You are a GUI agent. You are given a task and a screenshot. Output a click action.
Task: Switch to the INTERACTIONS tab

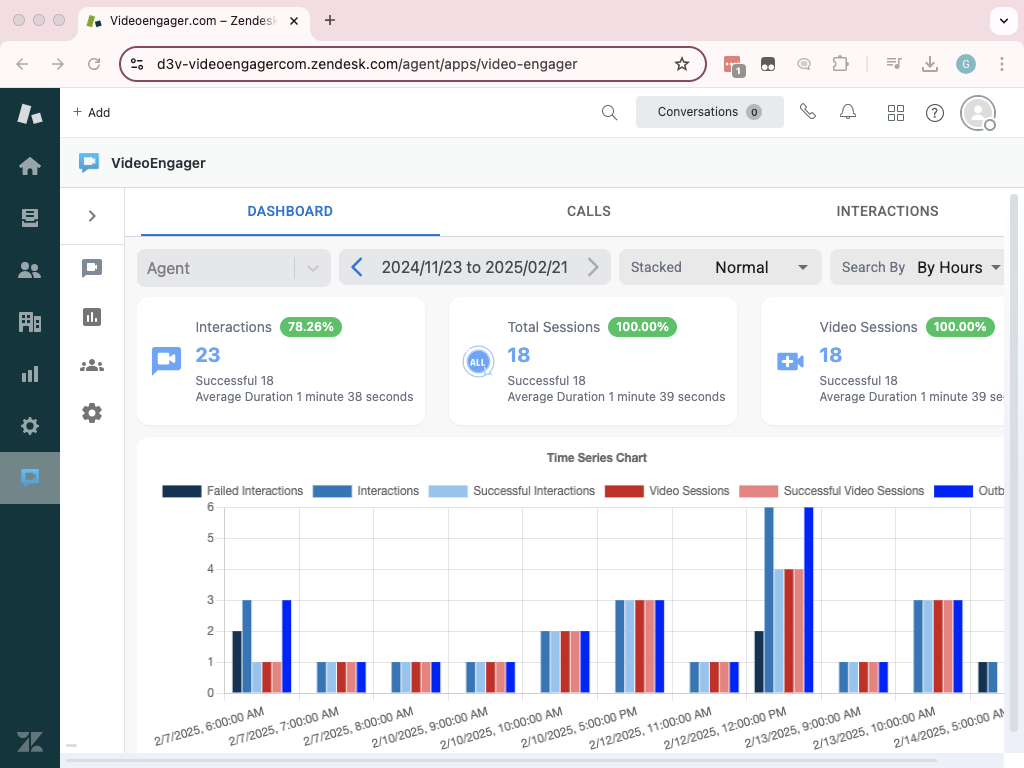coord(887,211)
